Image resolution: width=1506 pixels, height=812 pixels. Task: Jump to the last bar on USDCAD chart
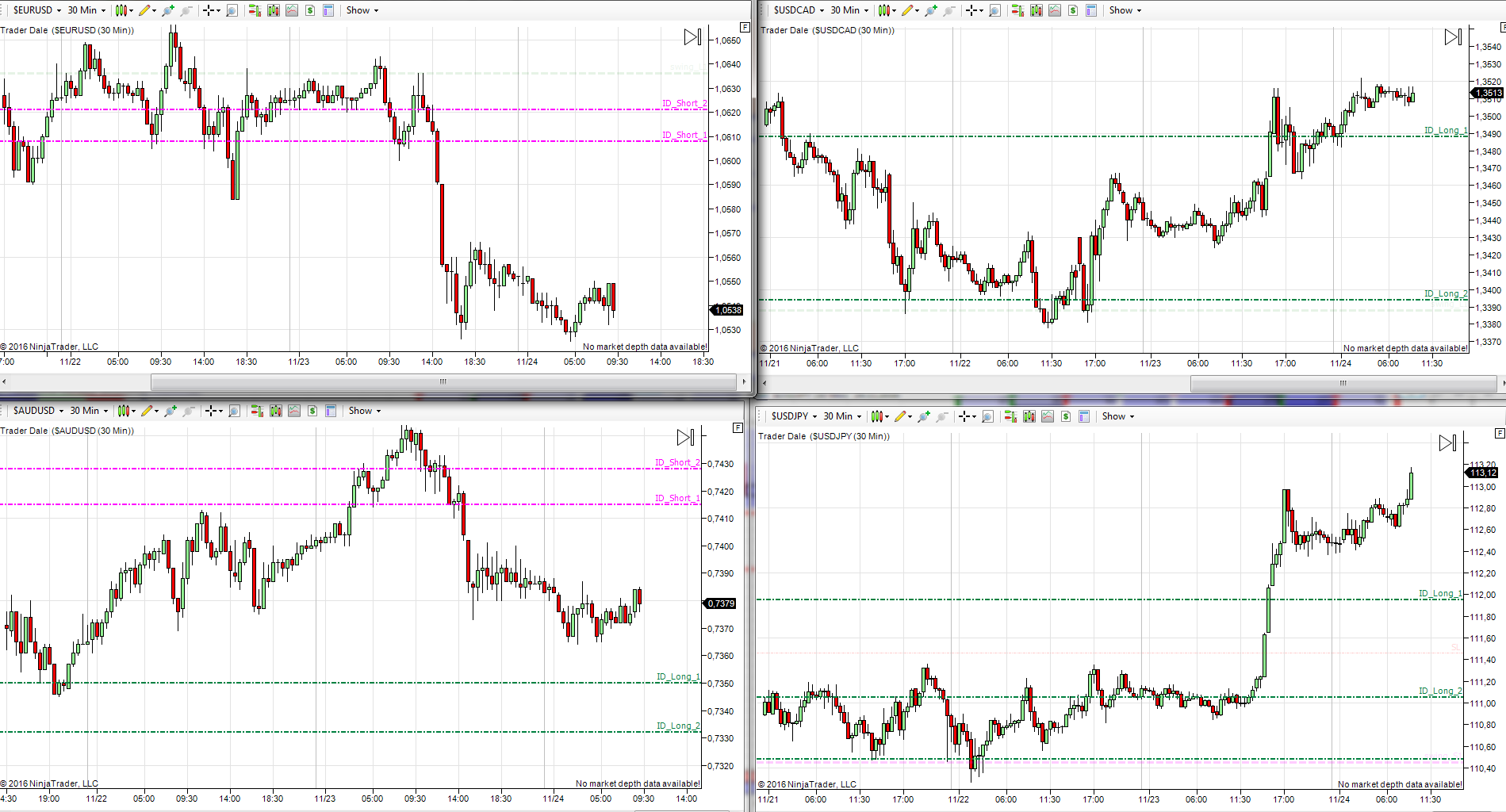[x=1453, y=37]
